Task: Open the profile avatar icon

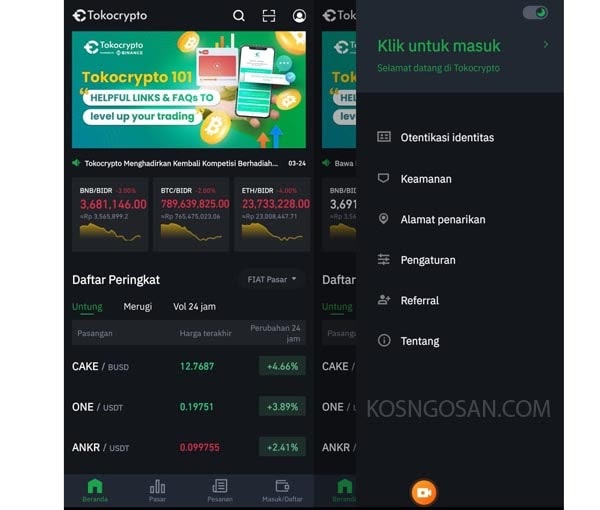Action: pos(299,16)
